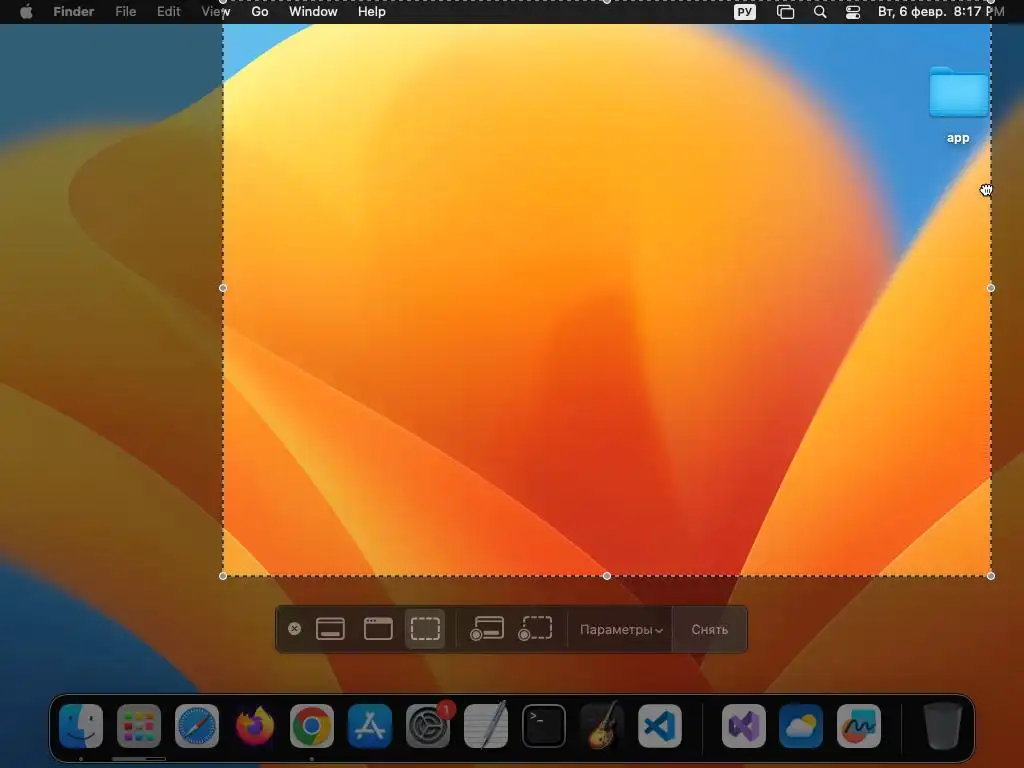
Task: Open the Go menu
Action: (x=260, y=12)
